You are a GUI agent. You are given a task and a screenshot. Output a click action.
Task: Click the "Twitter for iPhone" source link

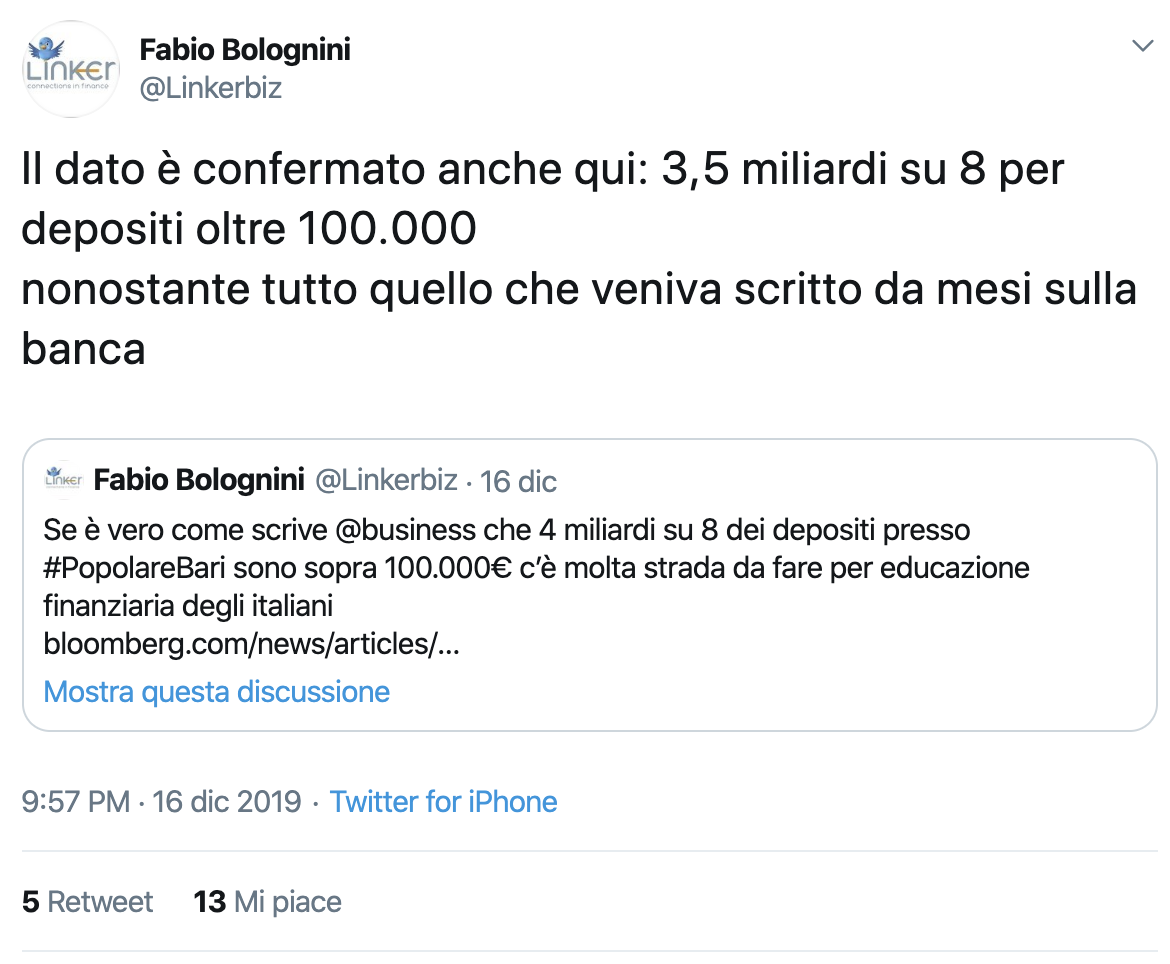[x=443, y=801]
